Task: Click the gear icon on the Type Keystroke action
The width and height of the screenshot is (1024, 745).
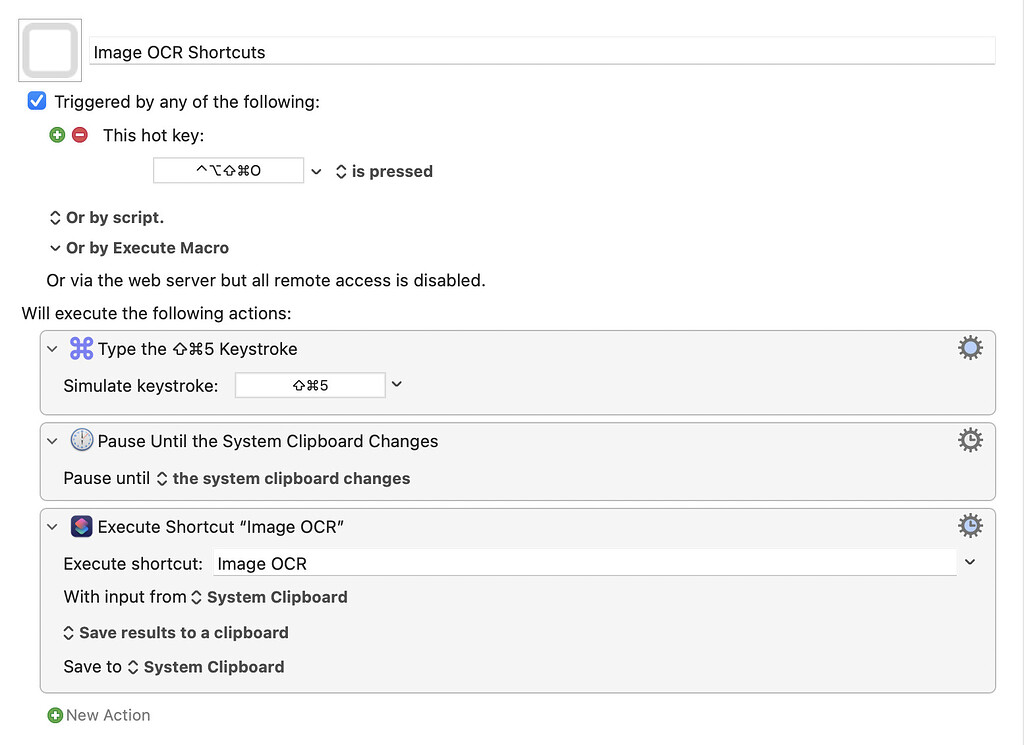Action: pos(969,348)
